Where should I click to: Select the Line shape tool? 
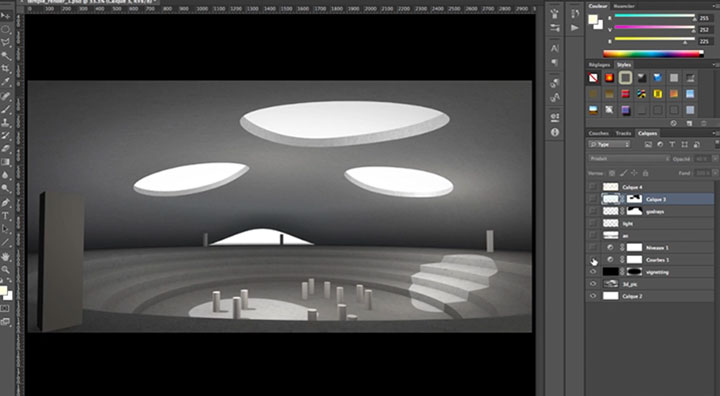tap(6, 242)
